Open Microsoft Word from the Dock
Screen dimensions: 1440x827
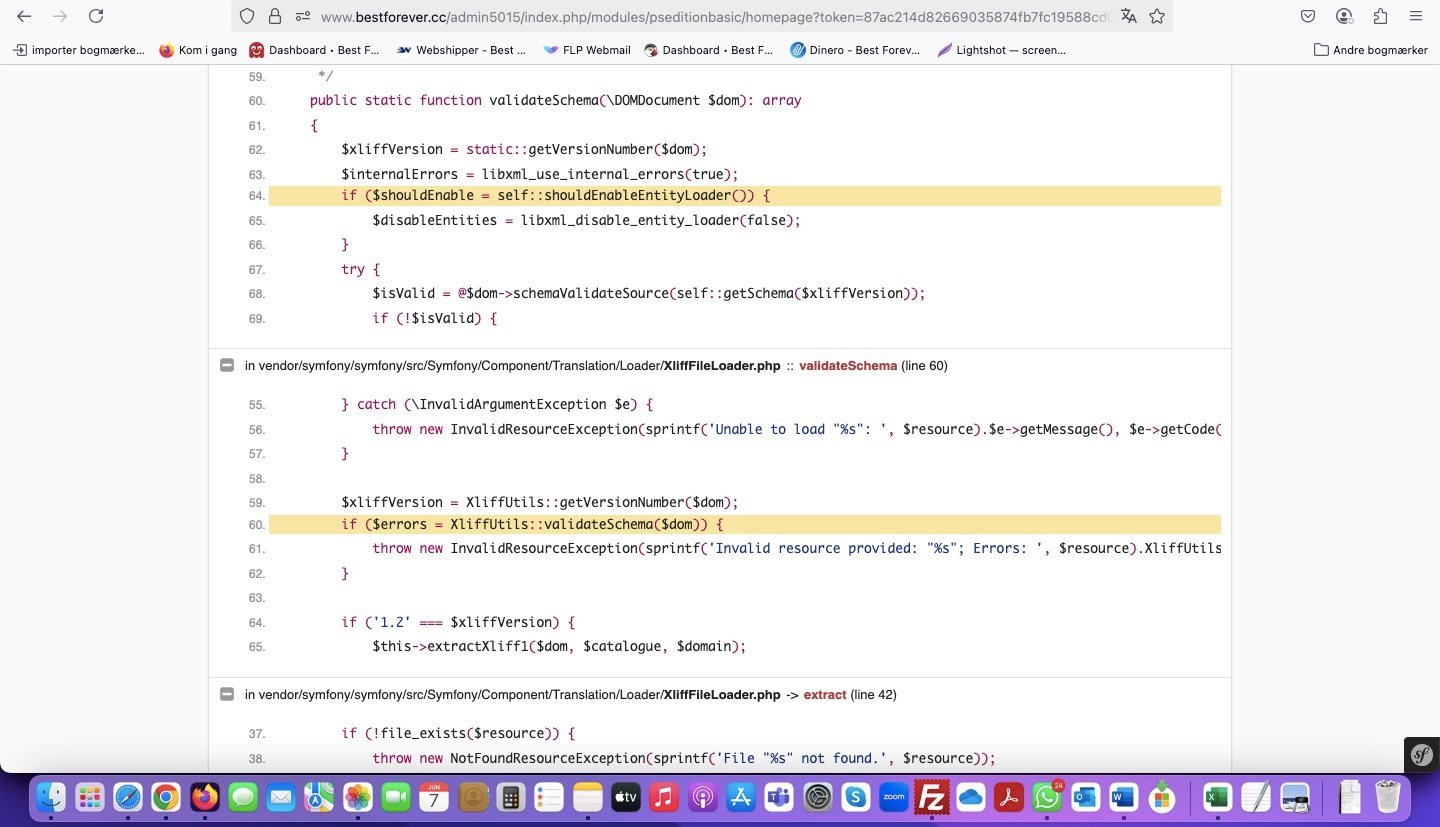coord(1124,797)
